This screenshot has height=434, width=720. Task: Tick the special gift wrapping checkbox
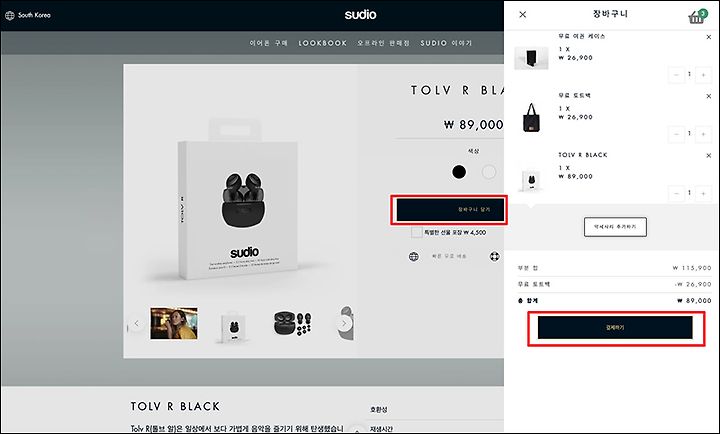click(416, 232)
